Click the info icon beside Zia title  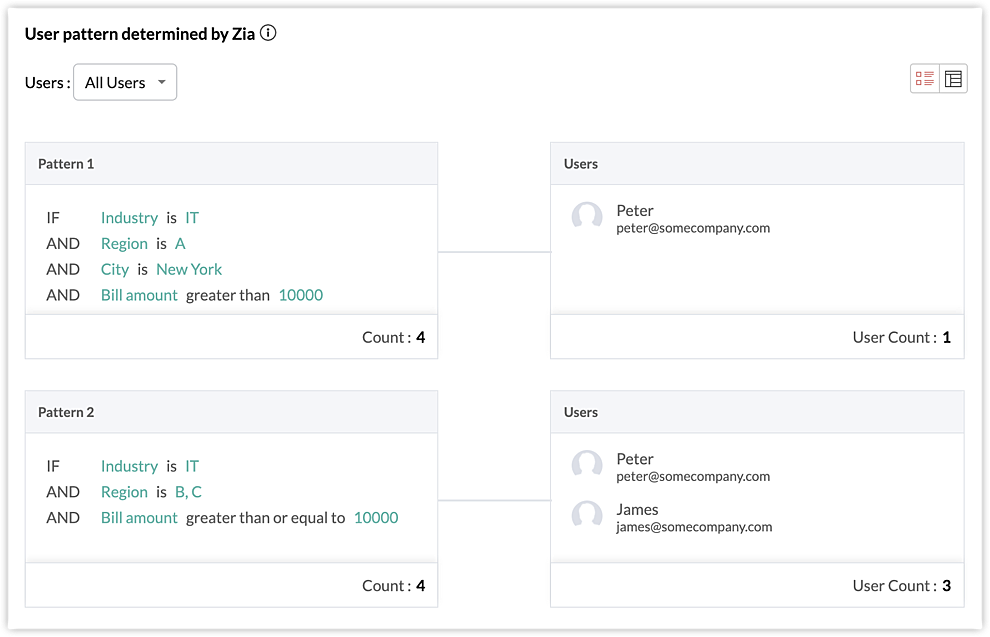pos(268,33)
